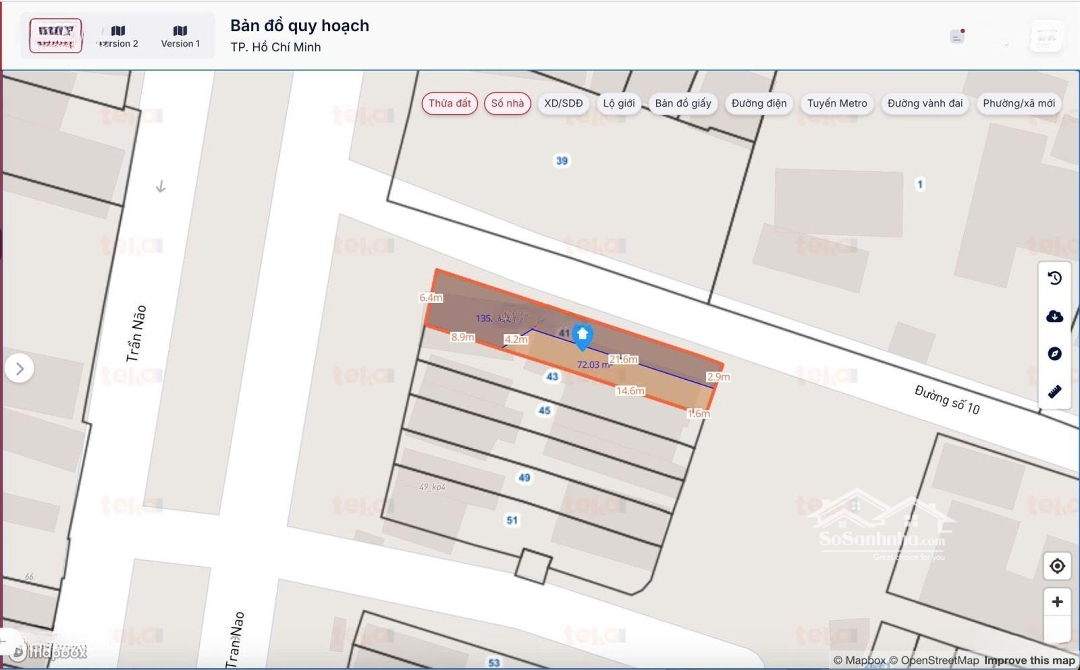This screenshot has width=1080, height=670.
Task: Expand the left side panel chevron
Action: 19,369
